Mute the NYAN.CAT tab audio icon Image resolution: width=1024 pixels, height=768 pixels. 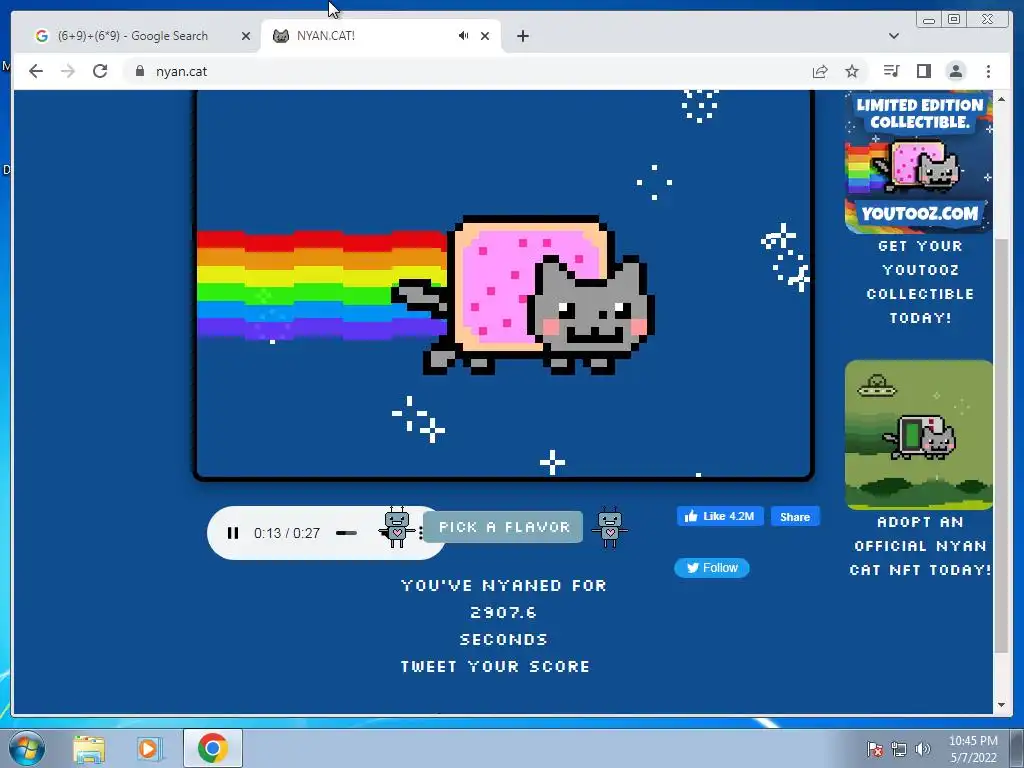(463, 36)
